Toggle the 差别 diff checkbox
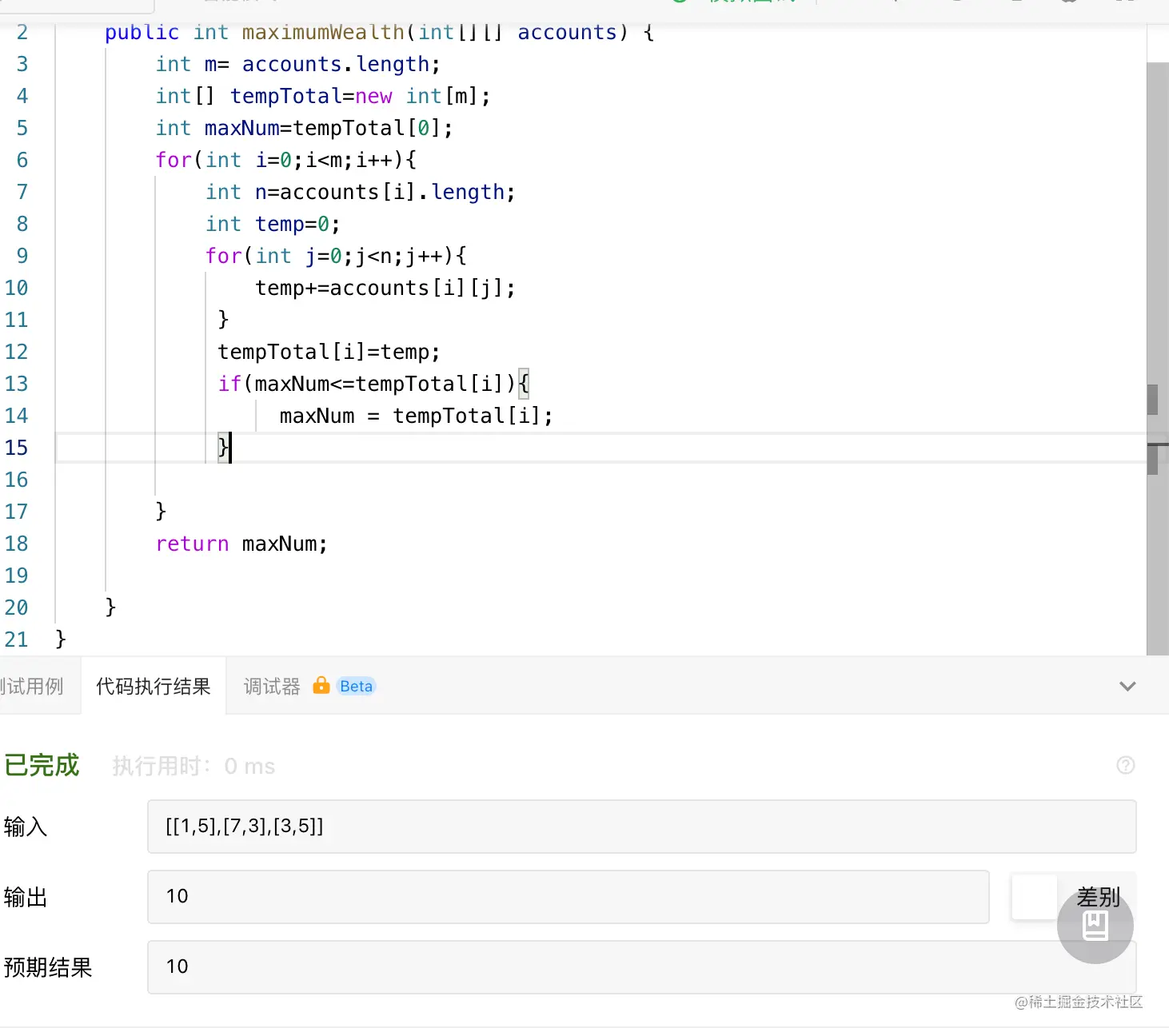The image size is (1169, 1036). 1034,896
